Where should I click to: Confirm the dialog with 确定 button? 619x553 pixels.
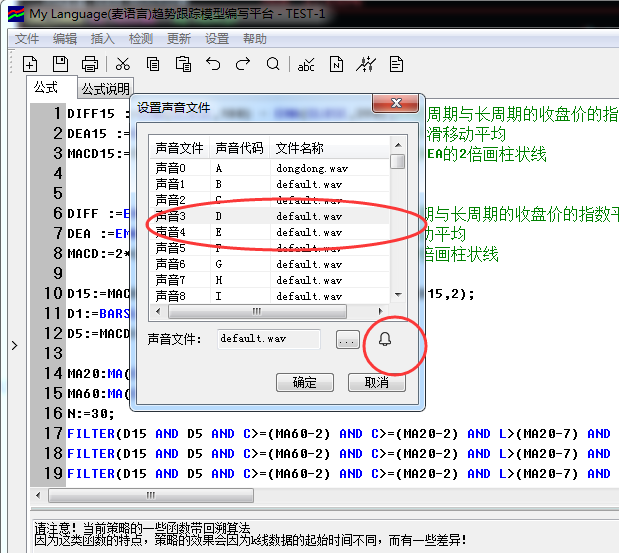pos(304,382)
